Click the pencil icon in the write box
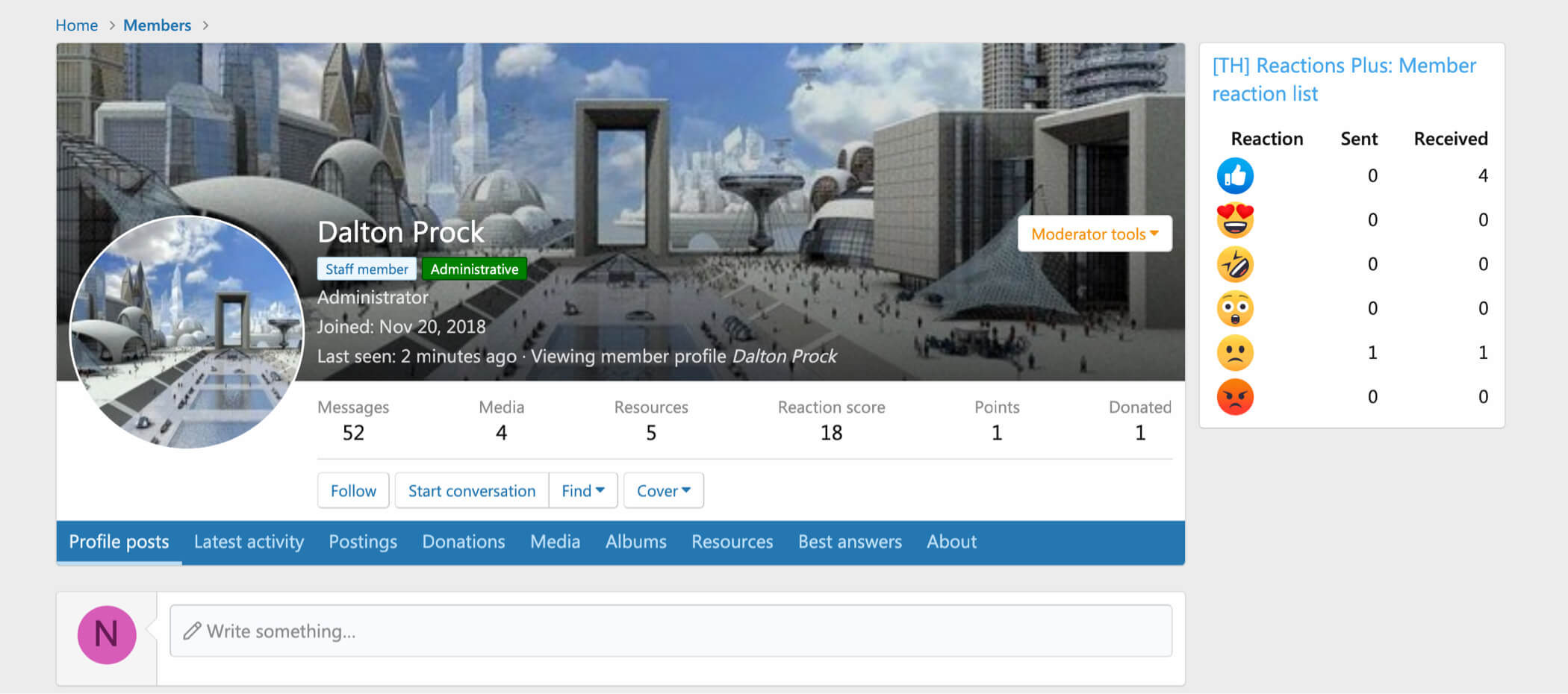This screenshot has height=694, width=1568. (x=192, y=631)
